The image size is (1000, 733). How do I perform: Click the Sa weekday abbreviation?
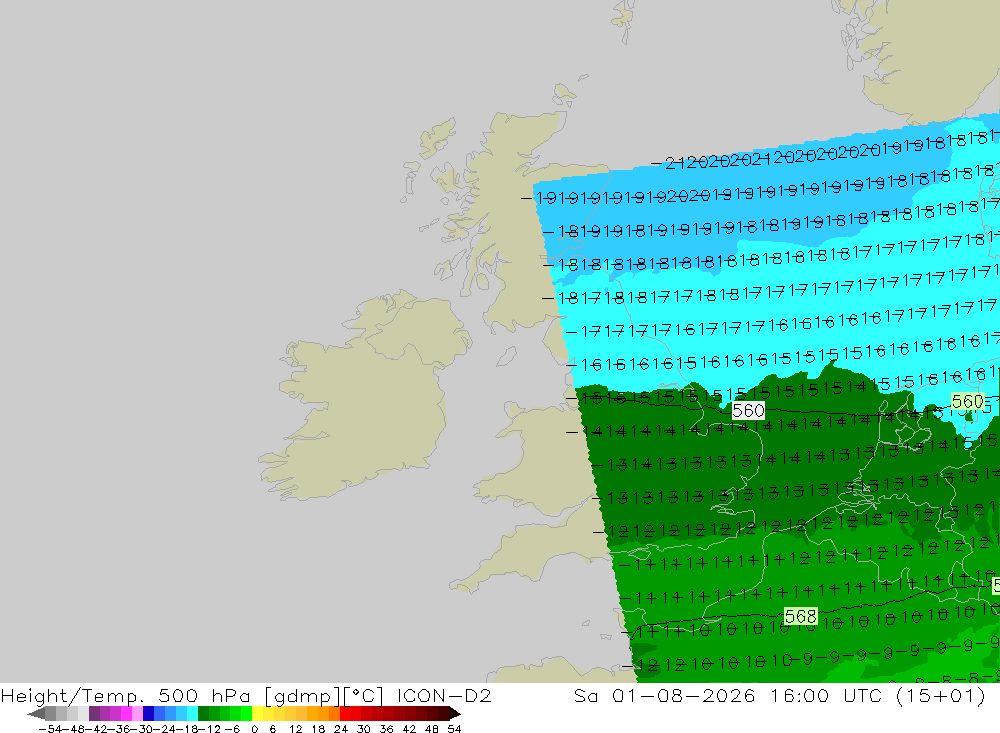pos(585,695)
